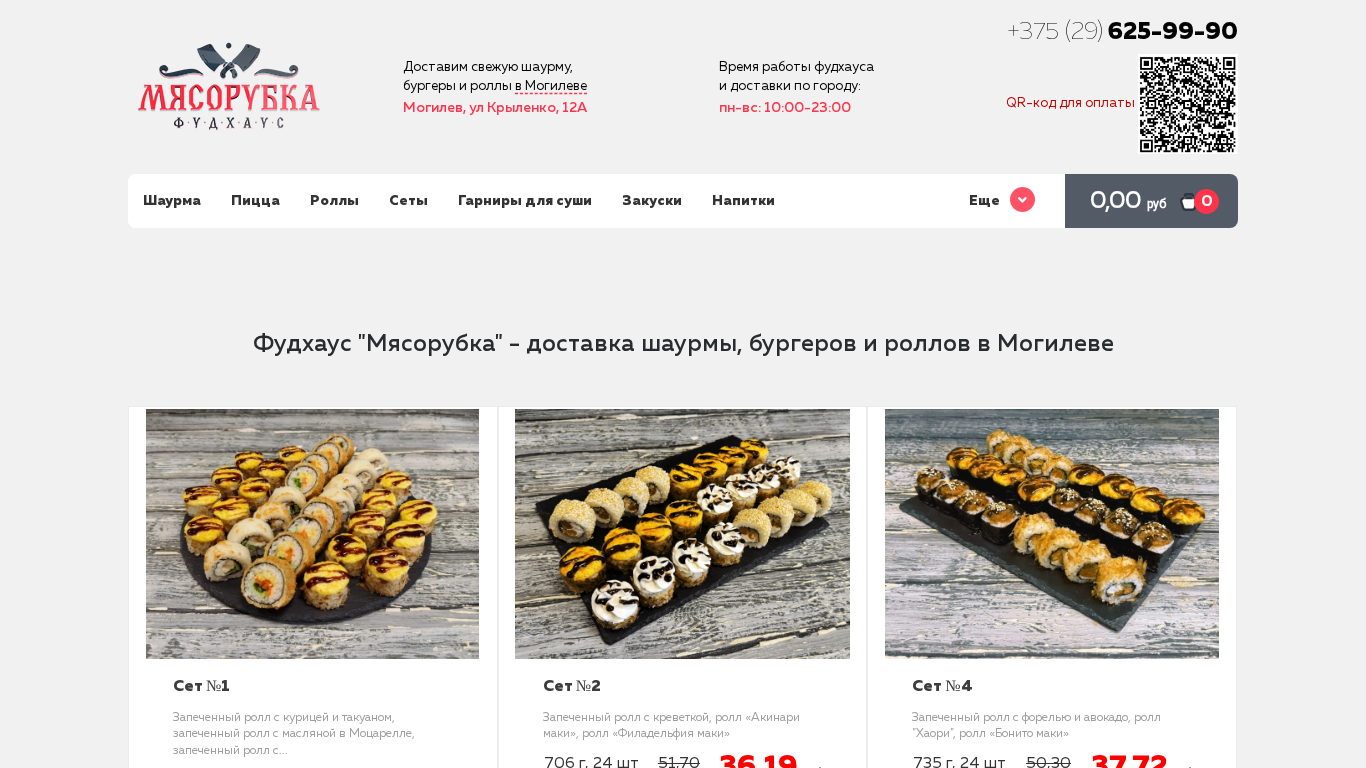The height and width of the screenshot is (768, 1366).
Task: Click the Сет №1 title
Action: [201, 686]
